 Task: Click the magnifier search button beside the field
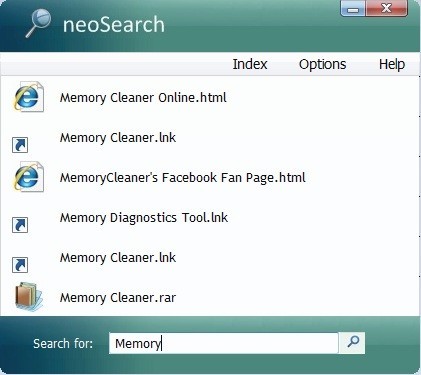point(352,343)
